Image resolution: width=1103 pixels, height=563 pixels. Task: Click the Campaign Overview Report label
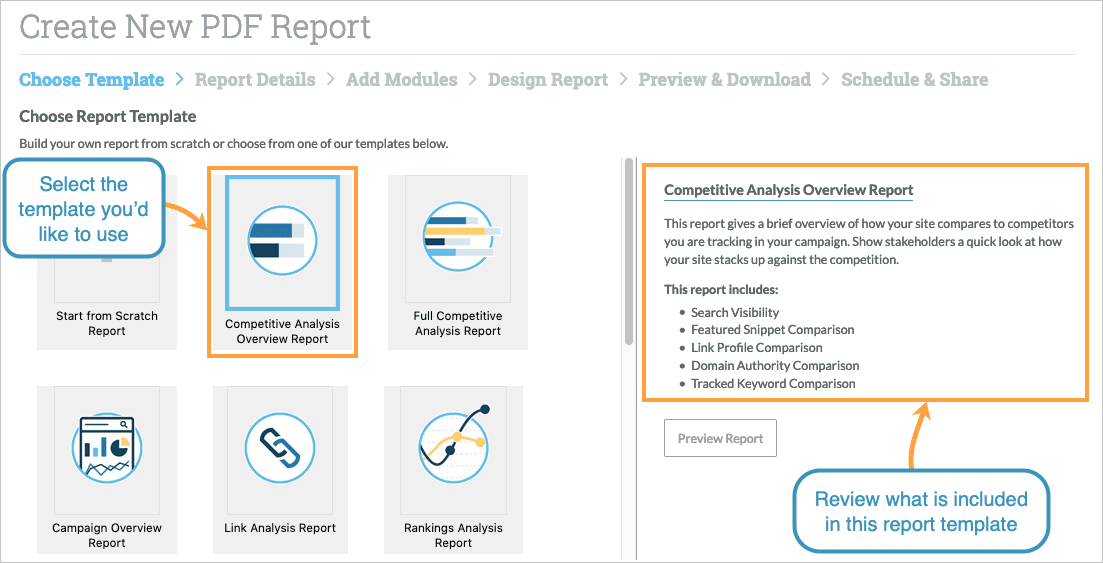[107, 535]
